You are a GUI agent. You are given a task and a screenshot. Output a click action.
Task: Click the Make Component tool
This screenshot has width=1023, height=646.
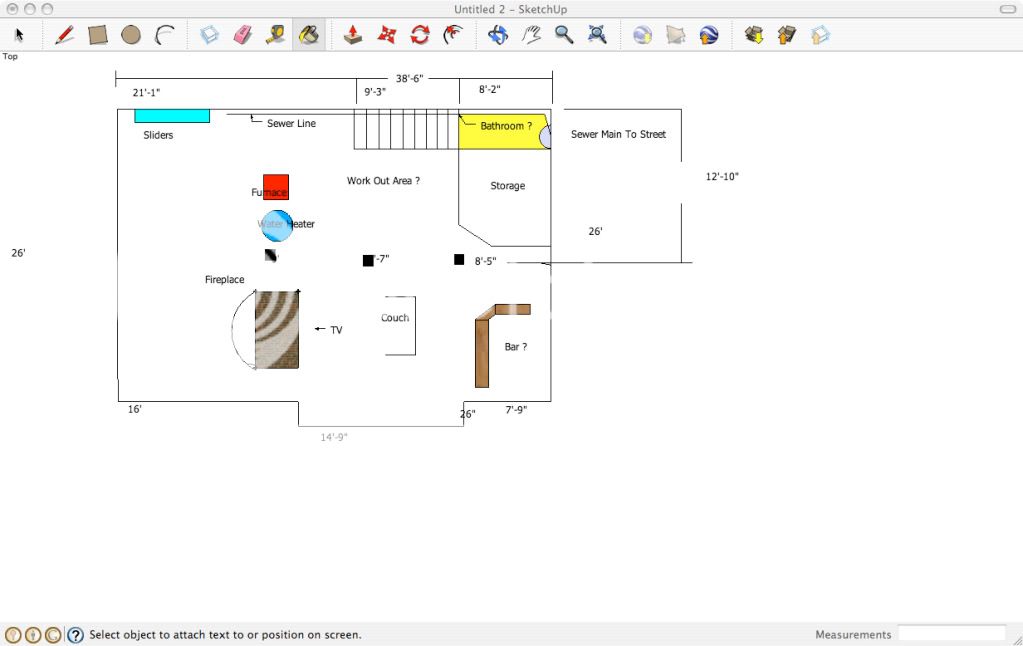pos(209,35)
